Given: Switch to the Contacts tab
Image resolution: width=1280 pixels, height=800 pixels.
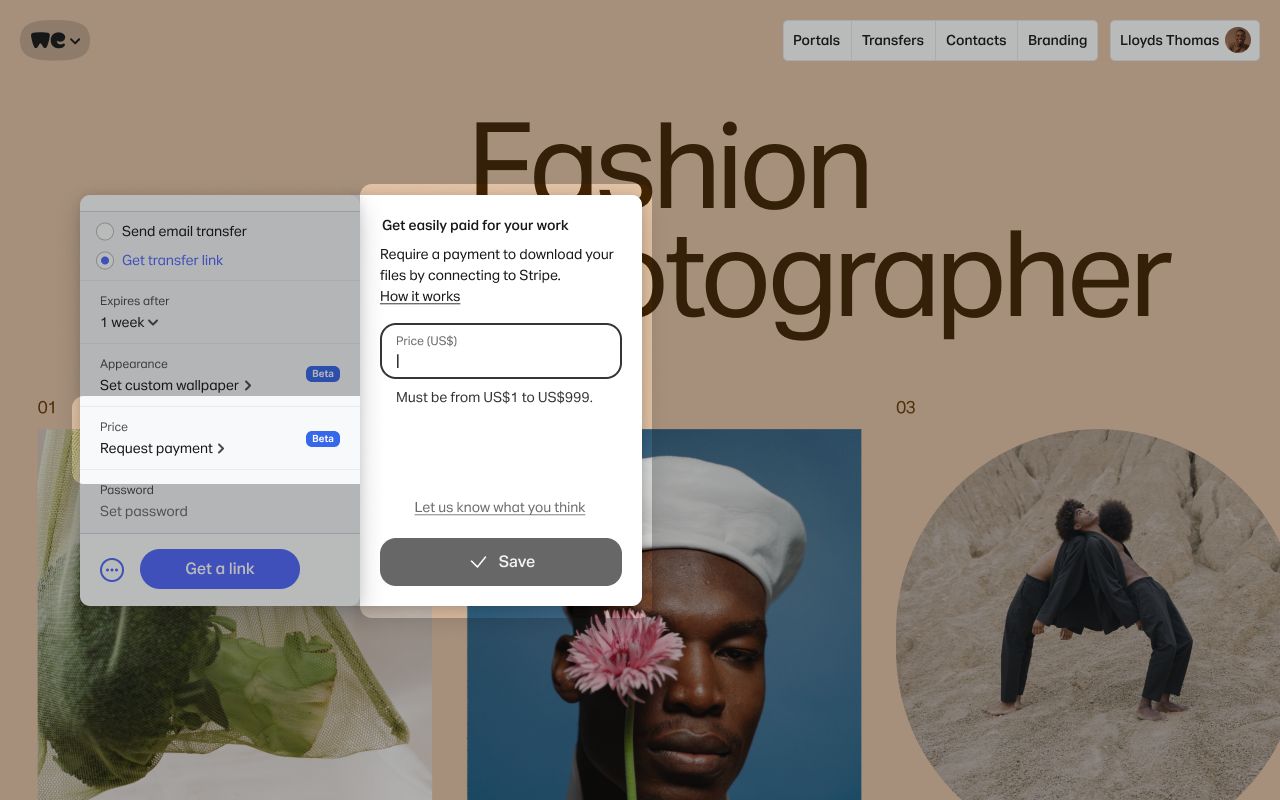Looking at the screenshot, I should point(975,40).
